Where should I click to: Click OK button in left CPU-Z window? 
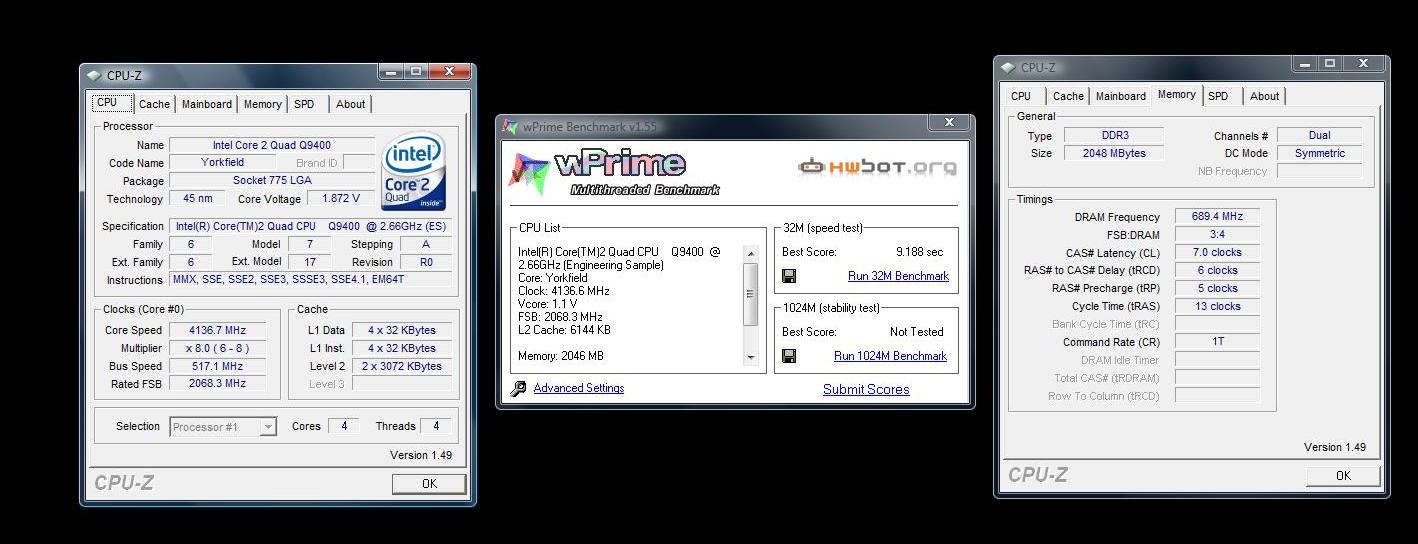[429, 483]
